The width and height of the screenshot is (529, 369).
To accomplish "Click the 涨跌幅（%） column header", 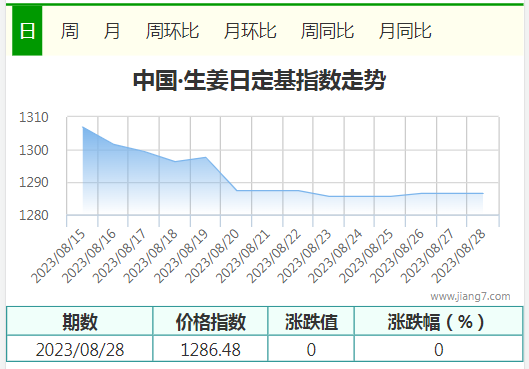I will pos(439,321).
